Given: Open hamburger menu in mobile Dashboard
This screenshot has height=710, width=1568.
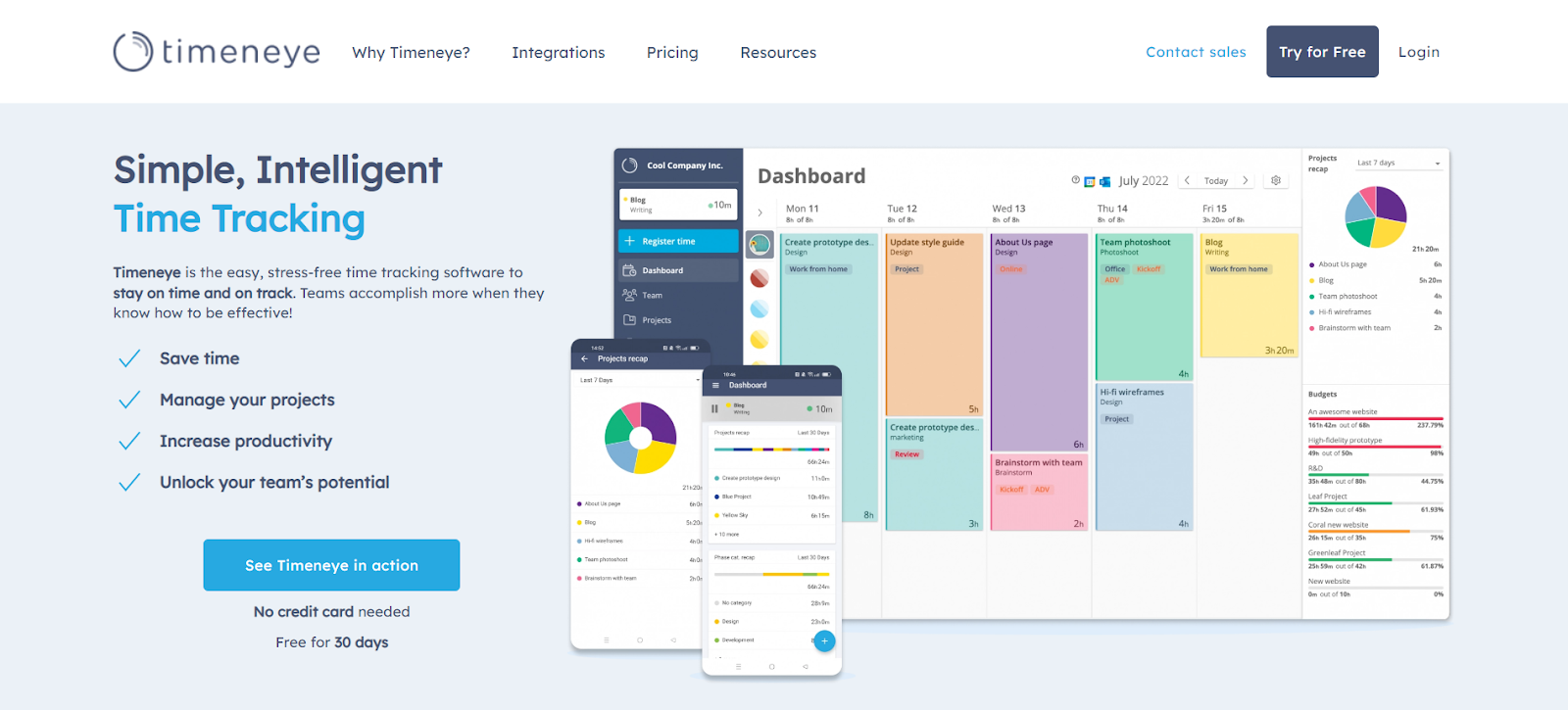Looking at the screenshot, I should point(715,385).
